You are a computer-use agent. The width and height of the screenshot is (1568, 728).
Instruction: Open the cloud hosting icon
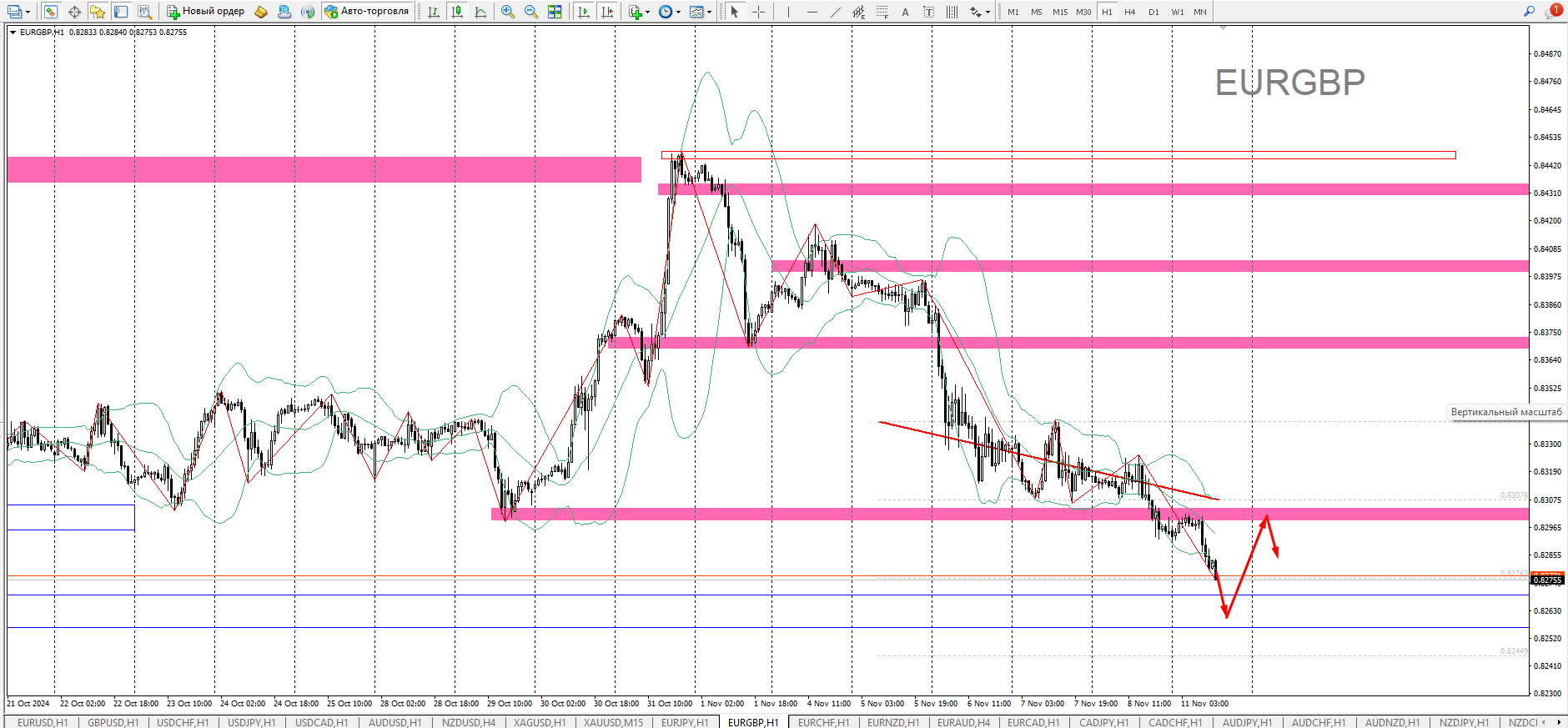tap(284, 12)
